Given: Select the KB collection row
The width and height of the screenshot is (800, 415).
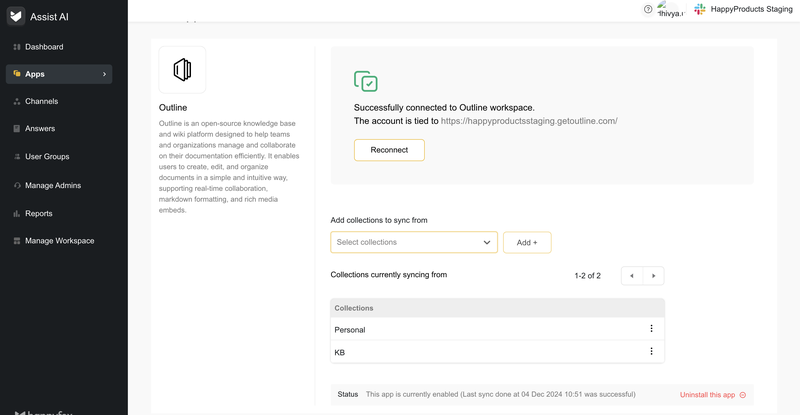Looking at the screenshot, I should point(497,352).
